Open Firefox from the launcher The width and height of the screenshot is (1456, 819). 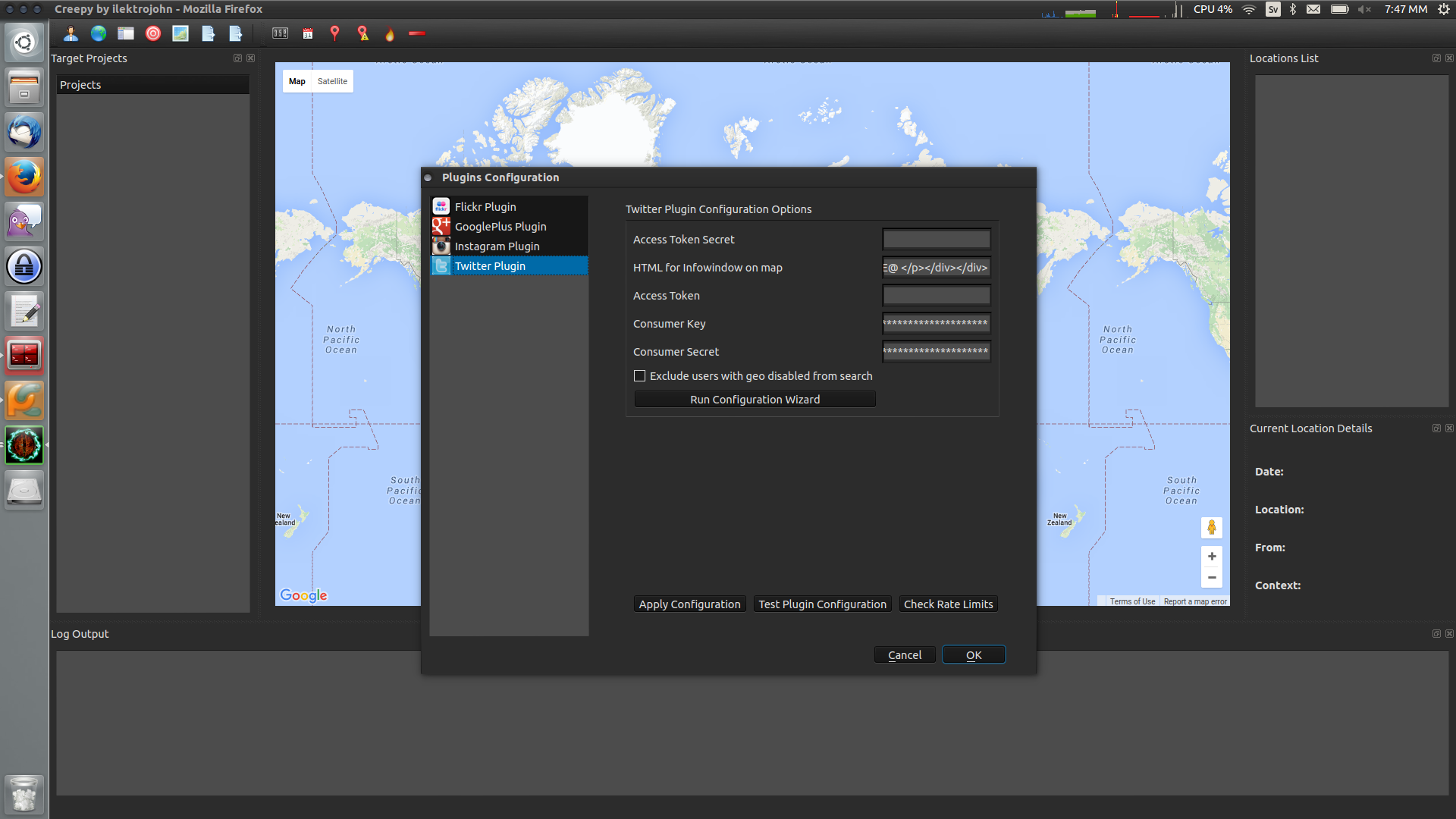[24, 177]
